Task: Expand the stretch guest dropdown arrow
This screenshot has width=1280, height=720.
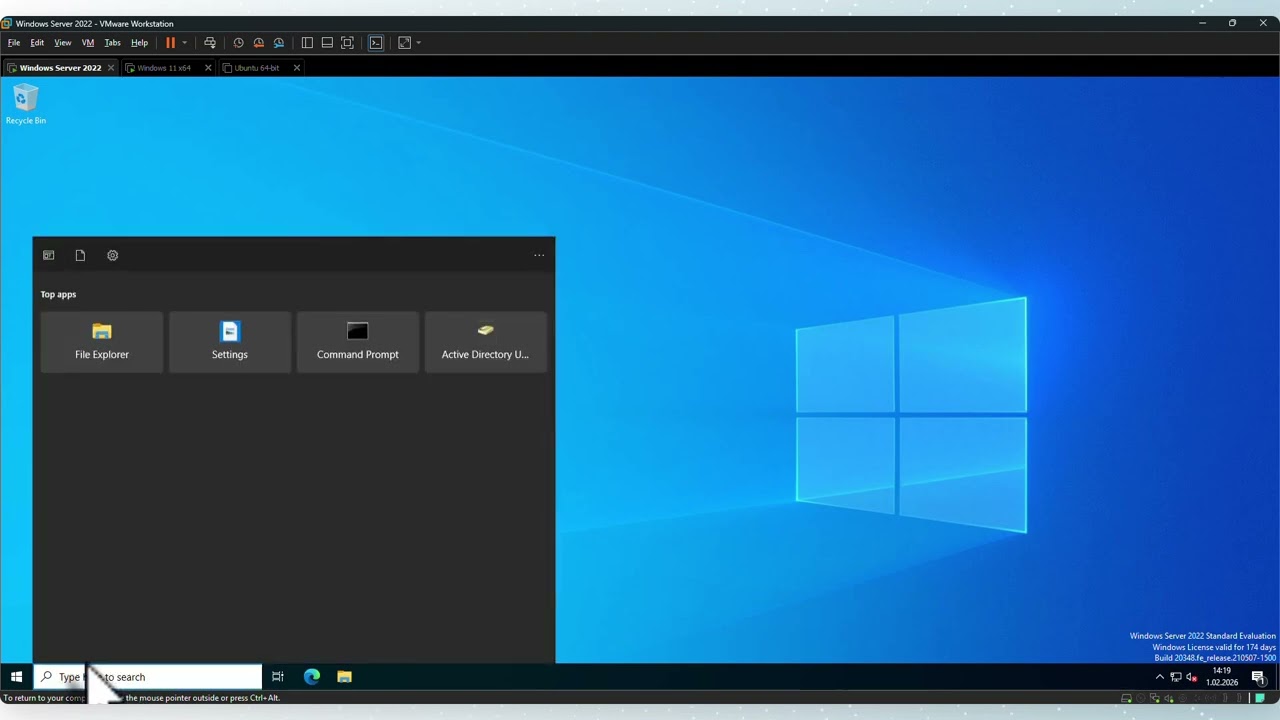Action: [418, 43]
